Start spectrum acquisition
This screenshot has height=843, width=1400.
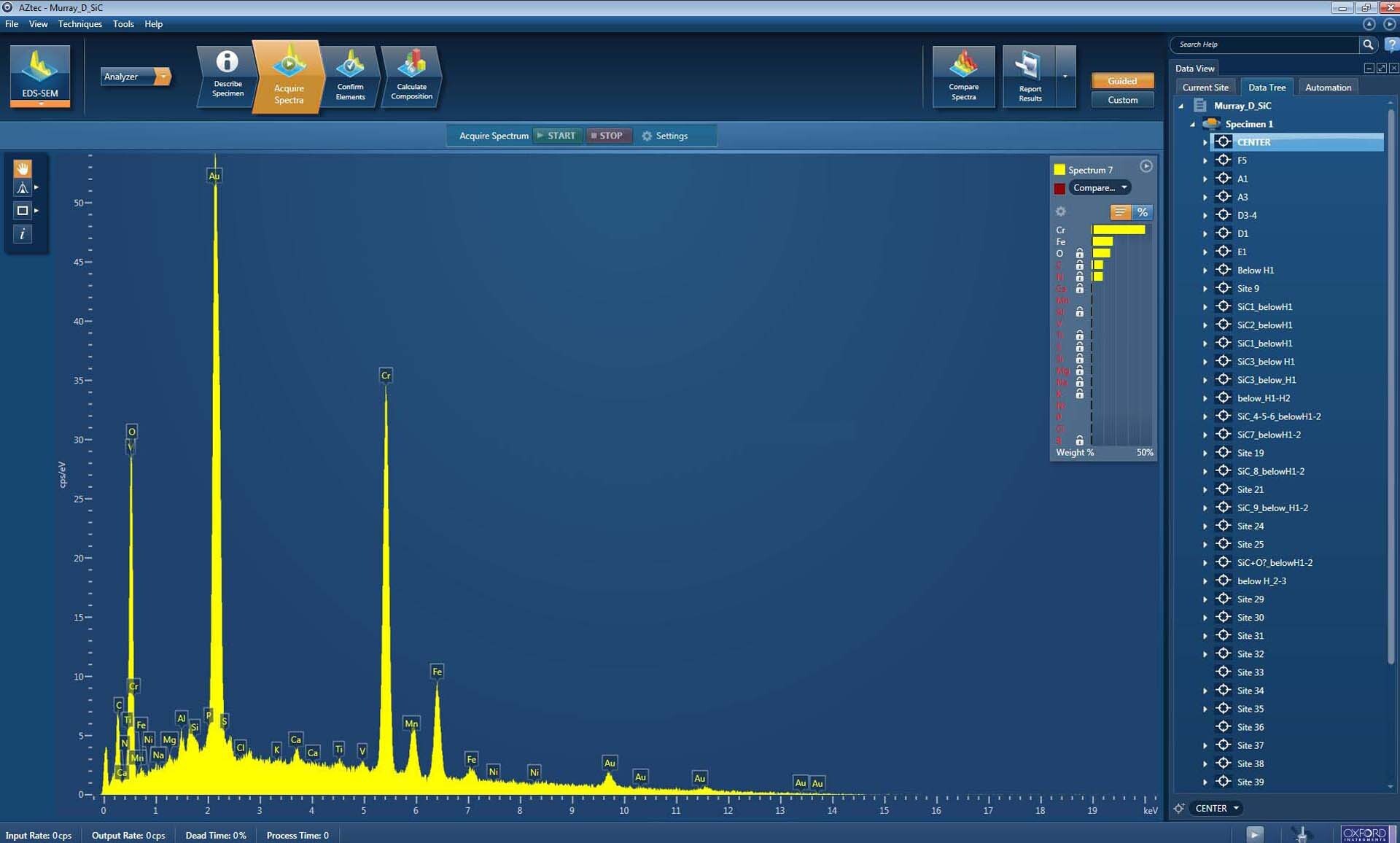pos(556,136)
